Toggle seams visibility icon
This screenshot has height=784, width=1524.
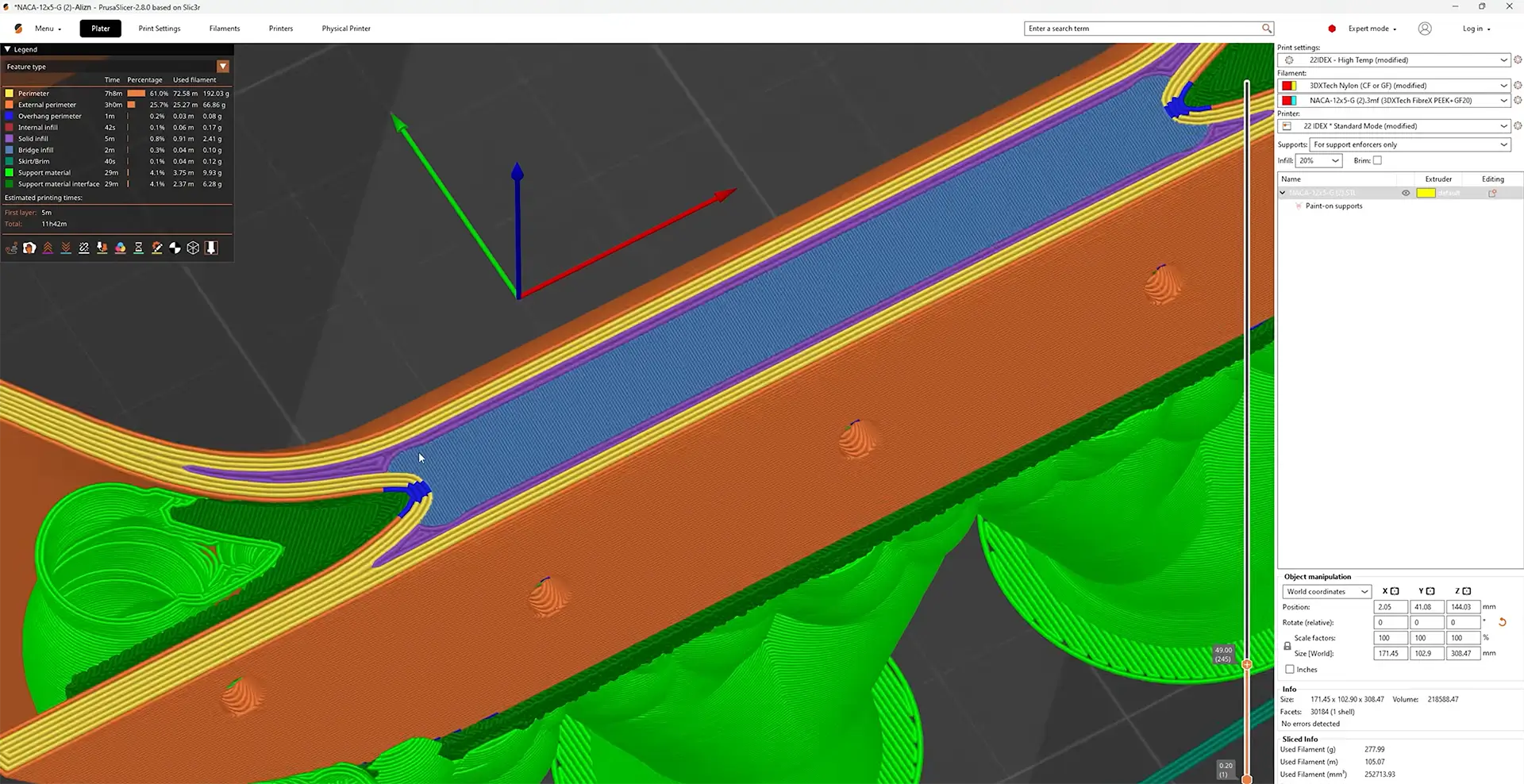pyautogui.click(x=84, y=248)
